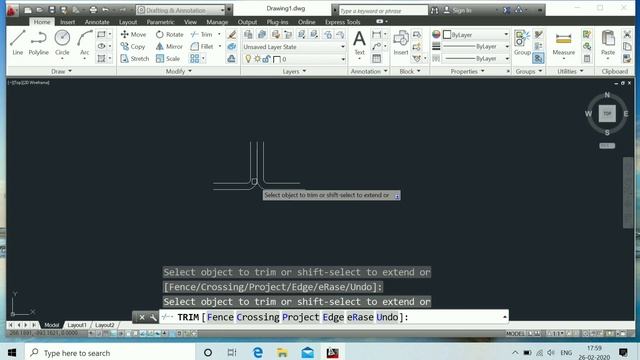Choose the Fence option in command line
Viewport: 640px width, 360px height.
tap(220, 317)
